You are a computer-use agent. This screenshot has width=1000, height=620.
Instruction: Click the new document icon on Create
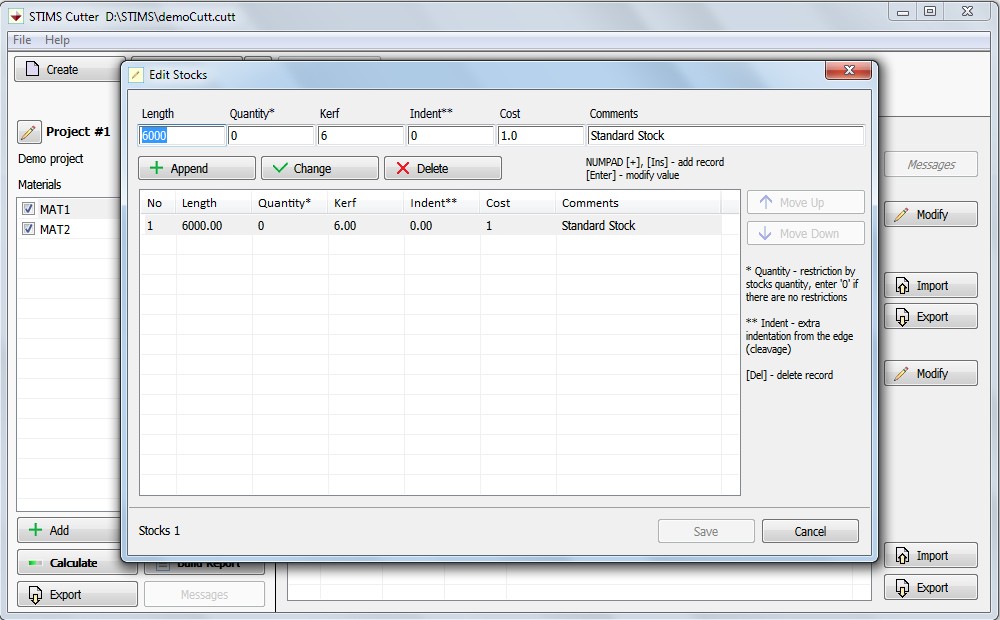[x=33, y=68]
